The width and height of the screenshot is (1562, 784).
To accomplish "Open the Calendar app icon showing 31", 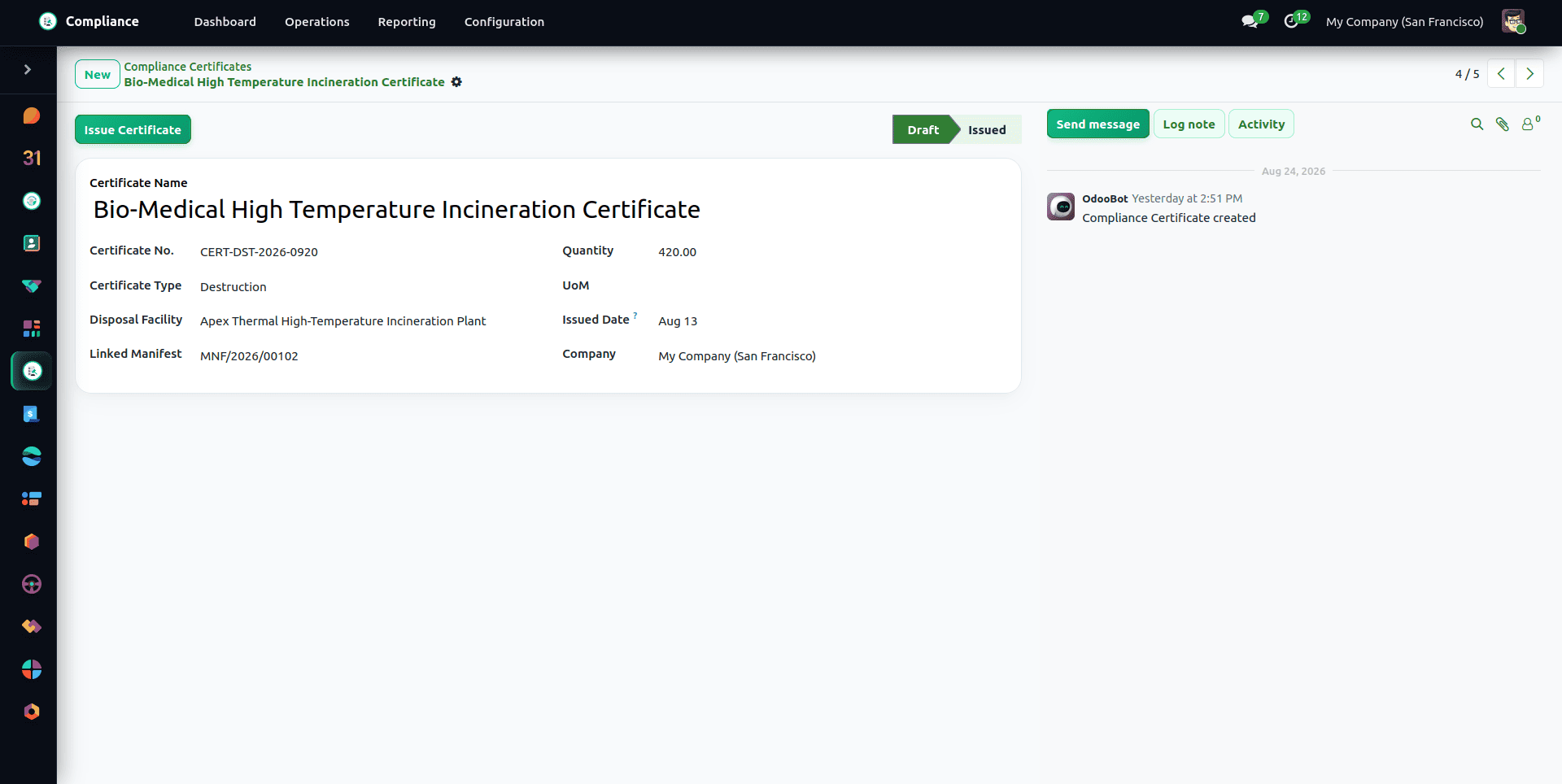I will 32,158.
